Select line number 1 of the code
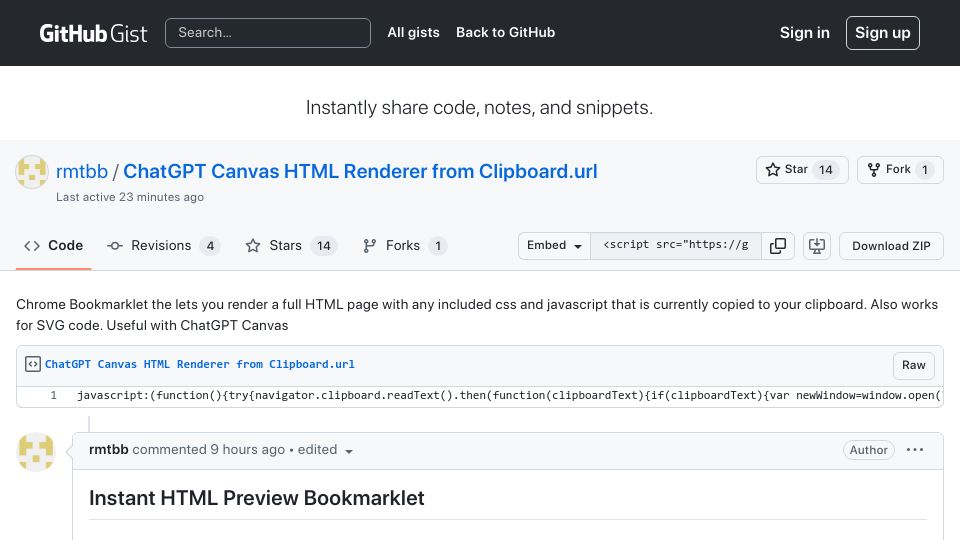The width and height of the screenshot is (960, 540). pos(53,396)
